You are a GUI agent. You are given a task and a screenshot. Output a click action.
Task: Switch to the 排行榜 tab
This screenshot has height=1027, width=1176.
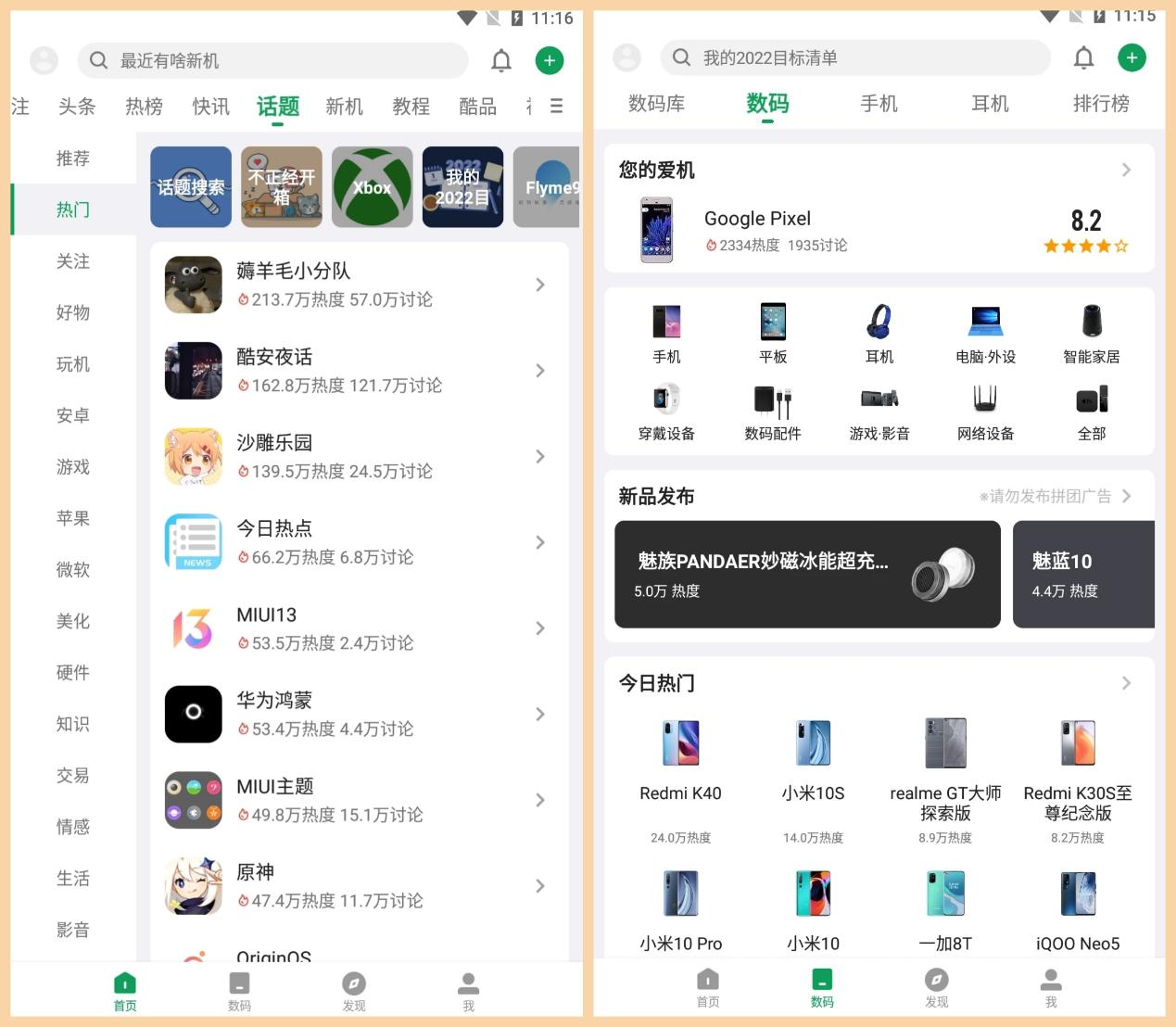(1101, 104)
